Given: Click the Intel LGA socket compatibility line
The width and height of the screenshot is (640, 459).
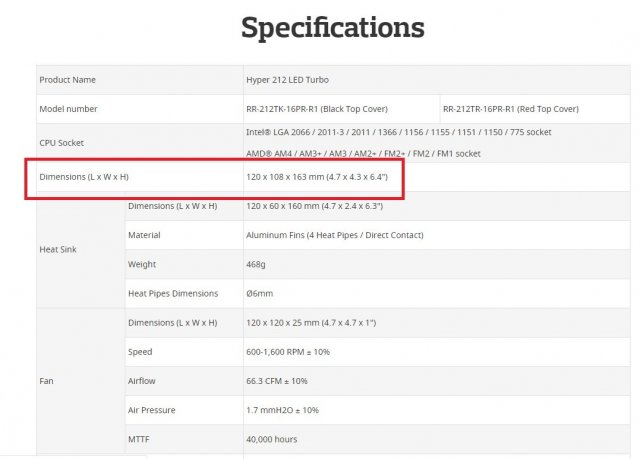Looking at the screenshot, I should pyautogui.click(x=398, y=132).
